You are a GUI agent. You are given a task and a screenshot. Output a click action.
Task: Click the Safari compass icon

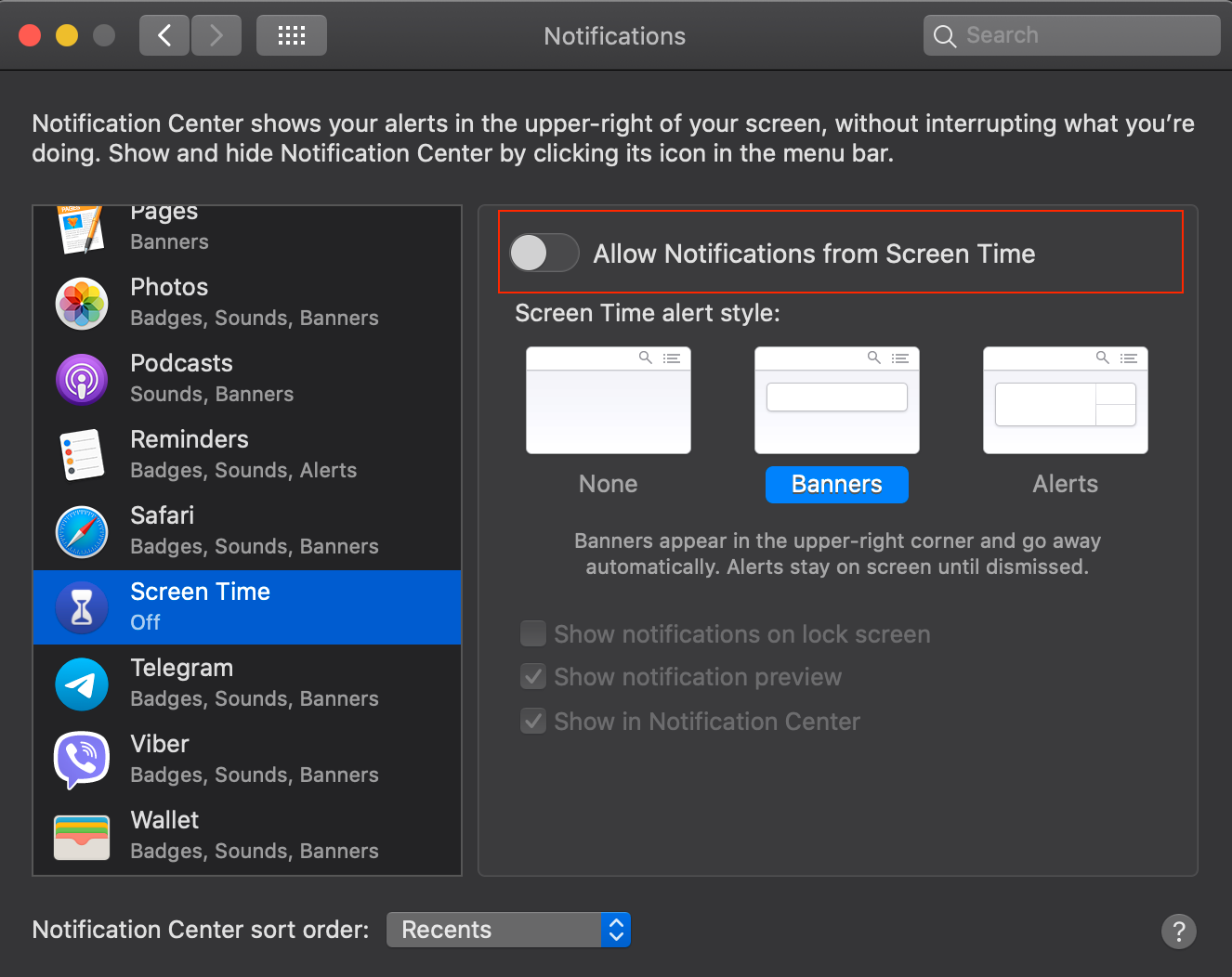coord(82,532)
